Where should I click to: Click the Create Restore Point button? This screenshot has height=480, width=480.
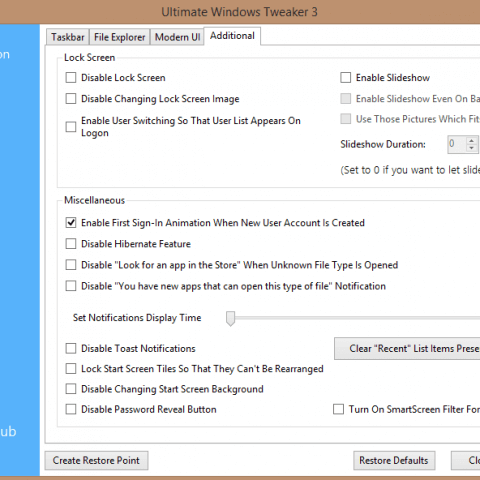click(96, 461)
